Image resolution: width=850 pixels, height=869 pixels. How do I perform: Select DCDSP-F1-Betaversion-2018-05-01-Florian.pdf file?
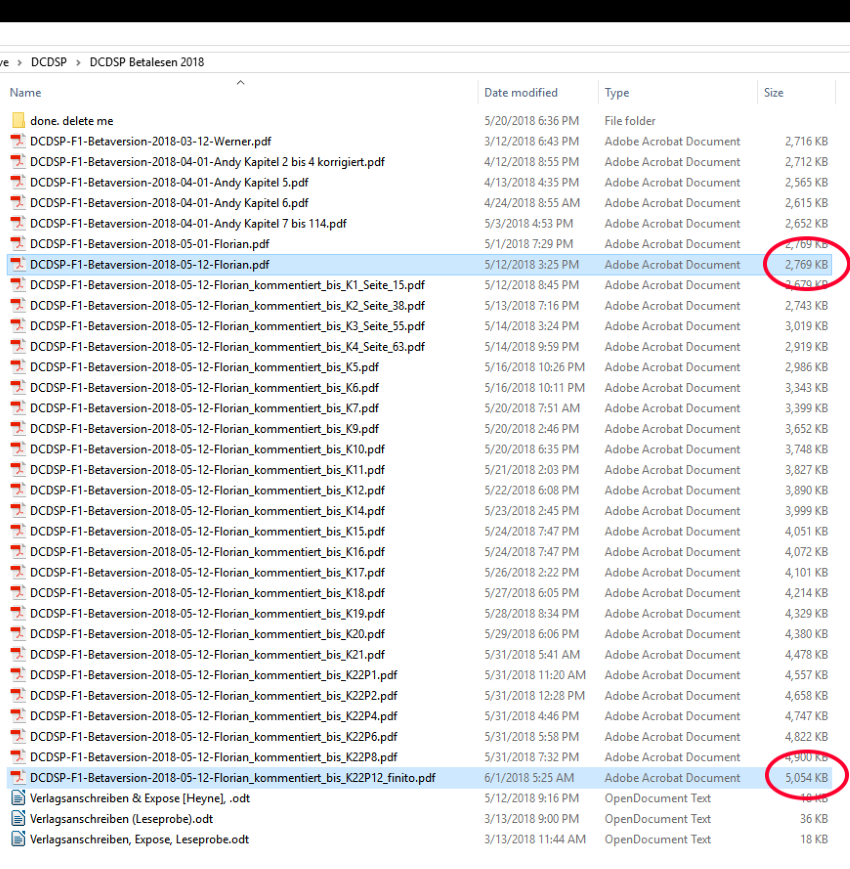(149, 244)
